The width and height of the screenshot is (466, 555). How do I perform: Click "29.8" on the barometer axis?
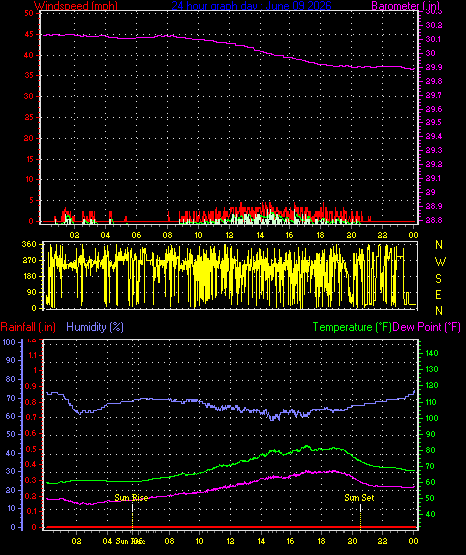434,81
